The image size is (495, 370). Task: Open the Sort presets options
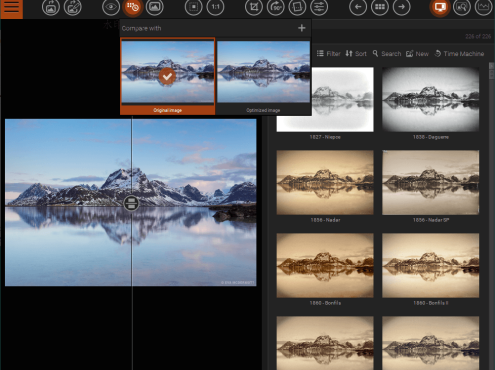coord(356,53)
